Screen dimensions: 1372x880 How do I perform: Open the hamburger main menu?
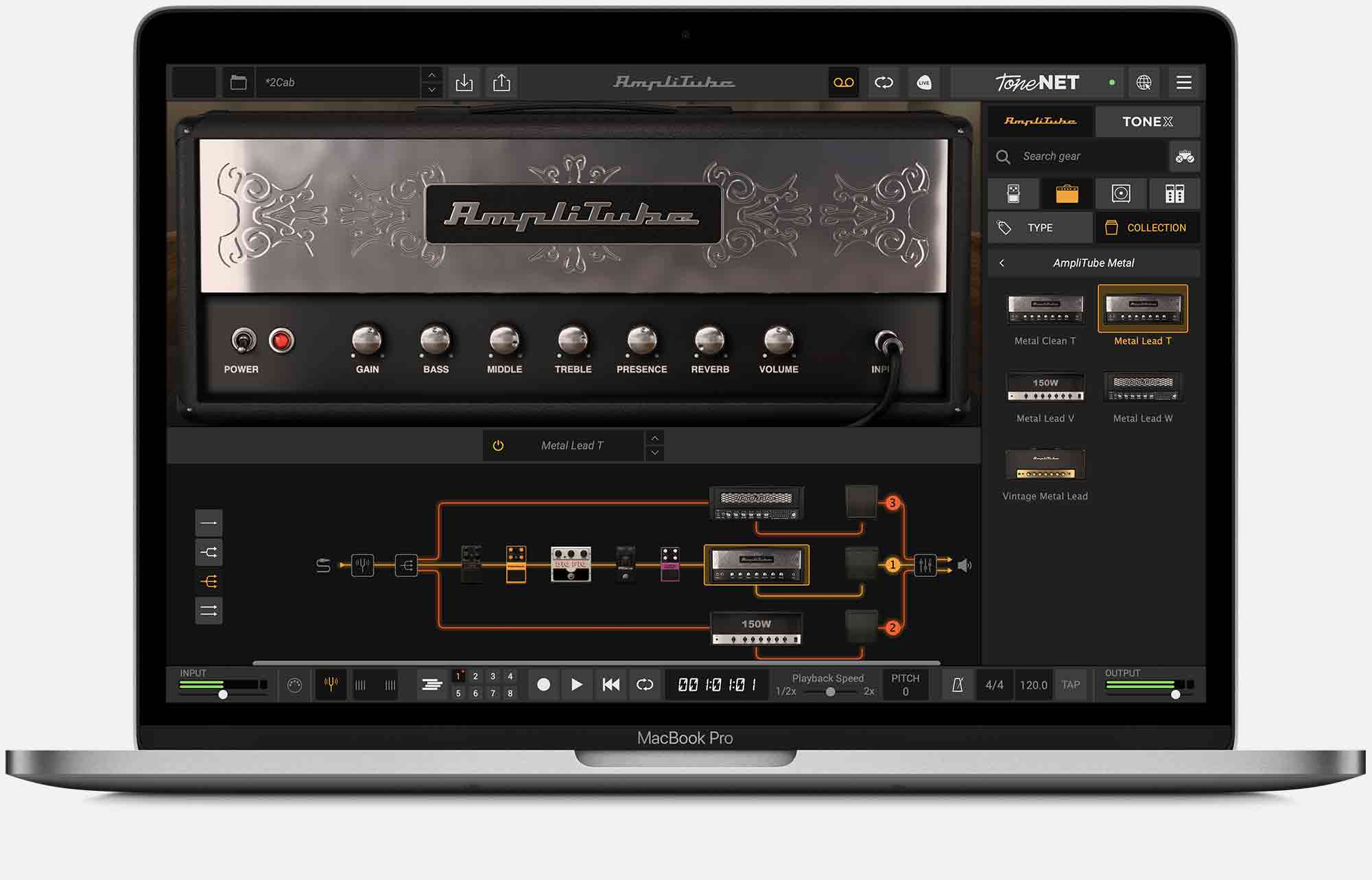pos(1184,82)
